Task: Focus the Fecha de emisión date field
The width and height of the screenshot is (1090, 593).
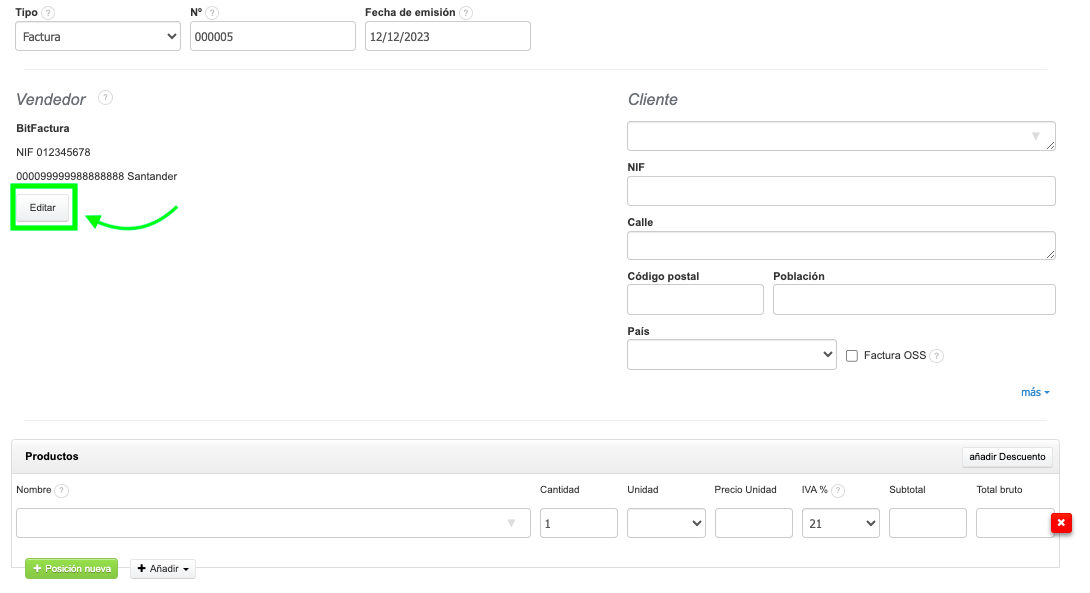Action: tap(447, 37)
